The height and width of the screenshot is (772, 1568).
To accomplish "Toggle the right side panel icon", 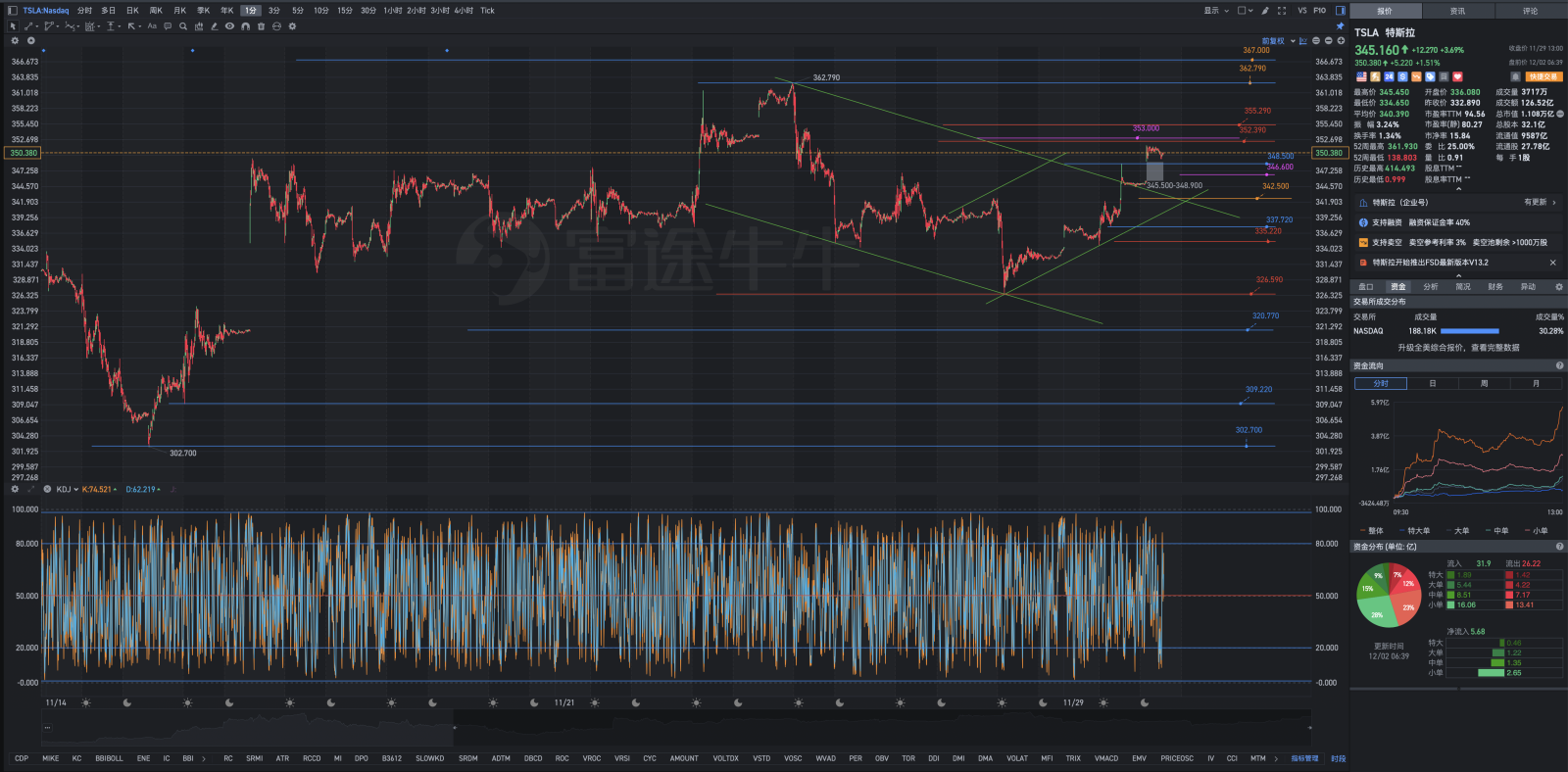I will (1341, 11).
